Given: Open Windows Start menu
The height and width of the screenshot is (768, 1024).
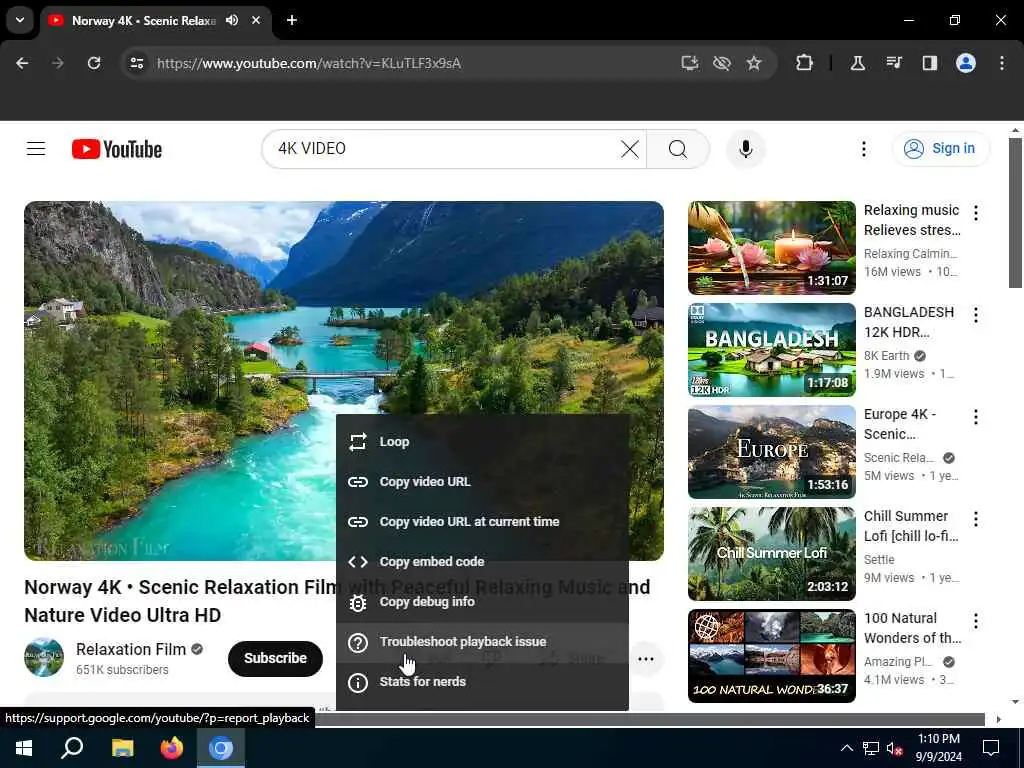Looking at the screenshot, I should coord(24,748).
